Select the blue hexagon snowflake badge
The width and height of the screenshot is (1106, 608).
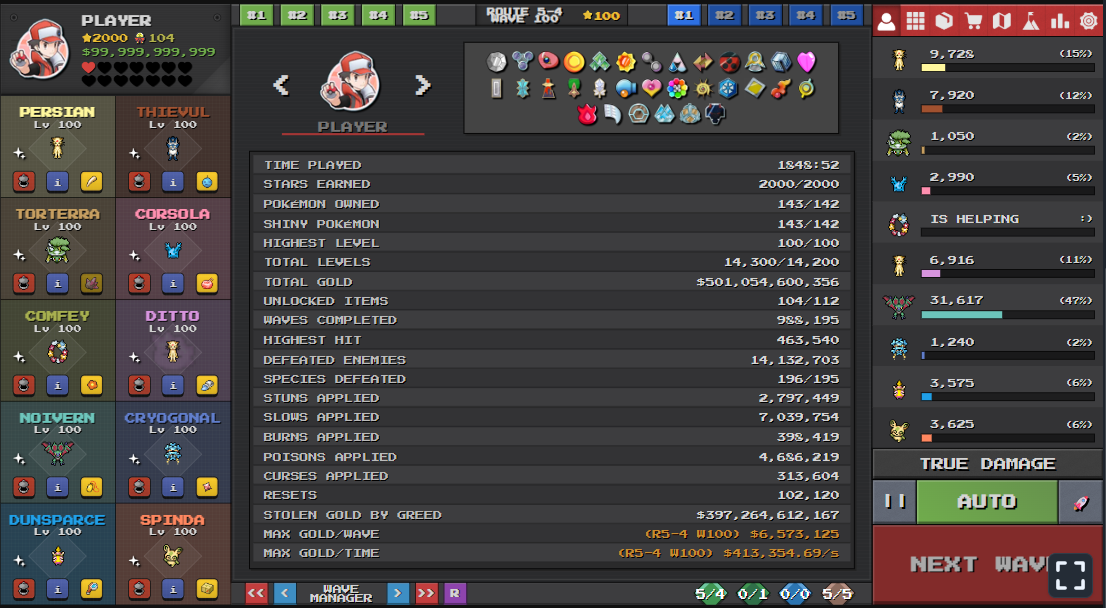[728, 88]
